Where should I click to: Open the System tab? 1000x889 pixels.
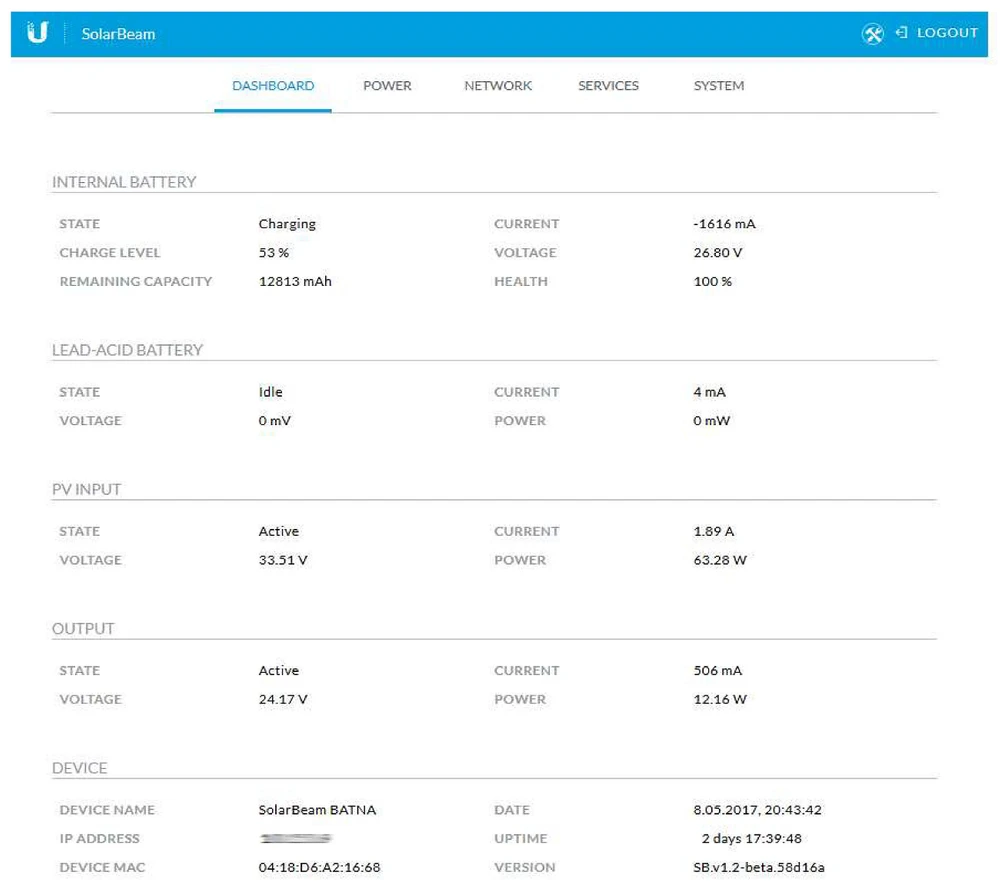718,86
